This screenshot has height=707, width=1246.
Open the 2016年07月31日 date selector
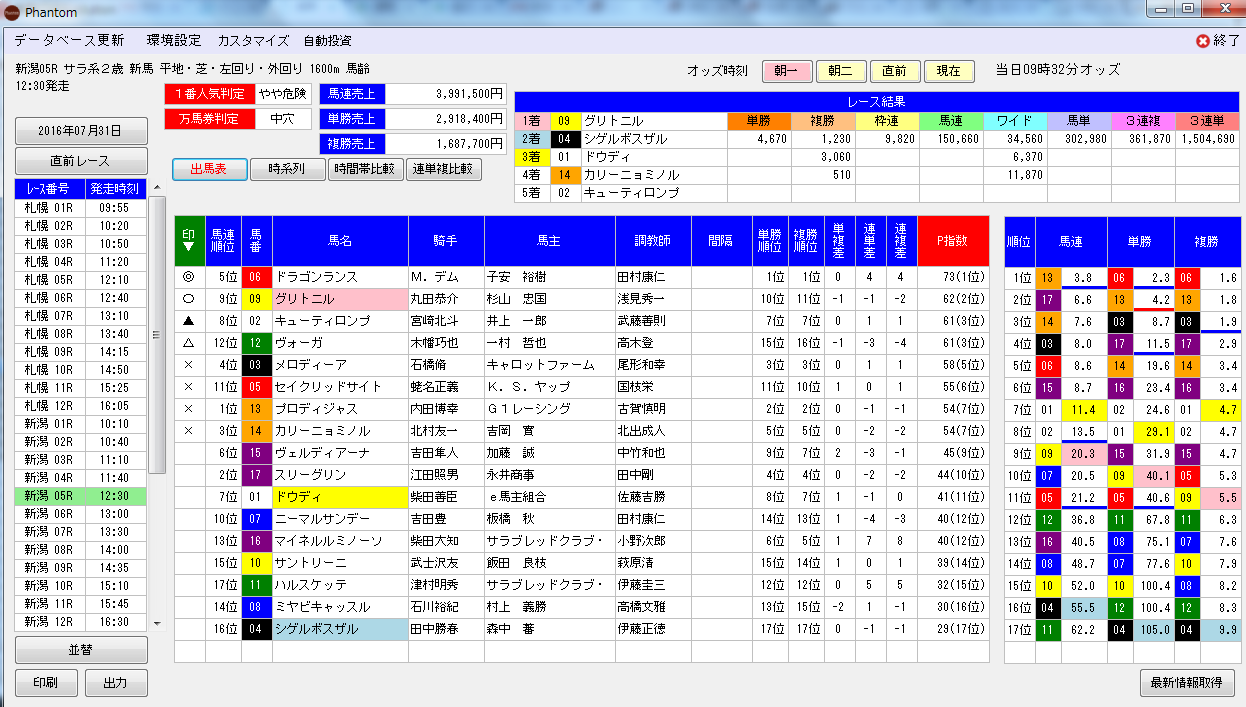[80, 131]
